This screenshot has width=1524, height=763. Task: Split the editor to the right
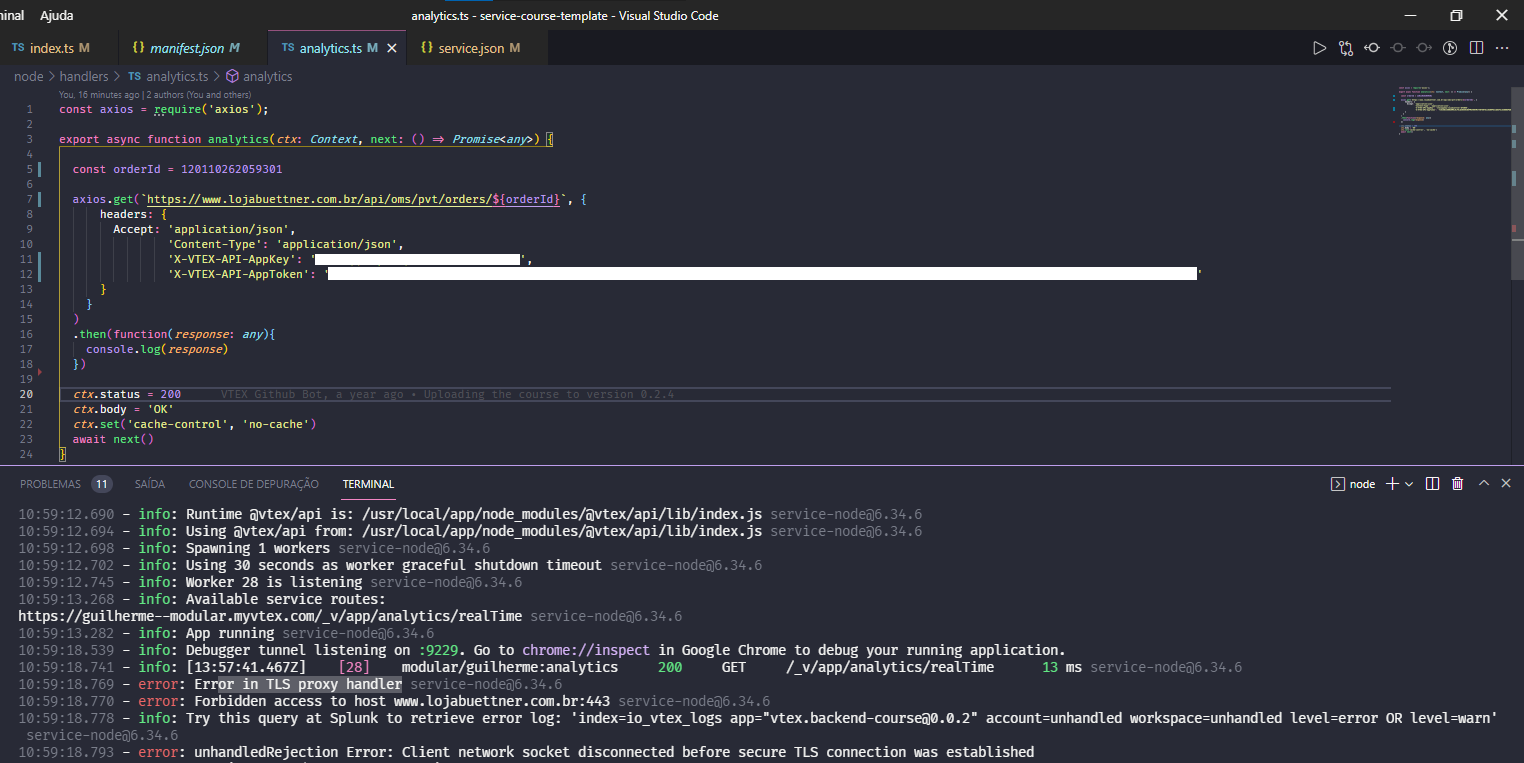pyautogui.click(x=1476, y=48)
